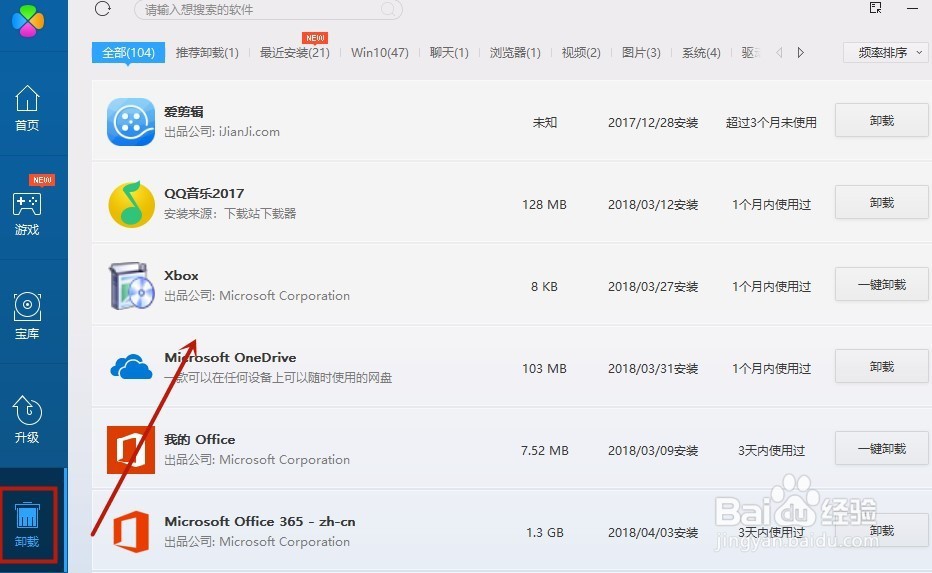Viewport: 932px width, 573px height.
Task: Click the refresh circular arrow icon
Action: 103,9
